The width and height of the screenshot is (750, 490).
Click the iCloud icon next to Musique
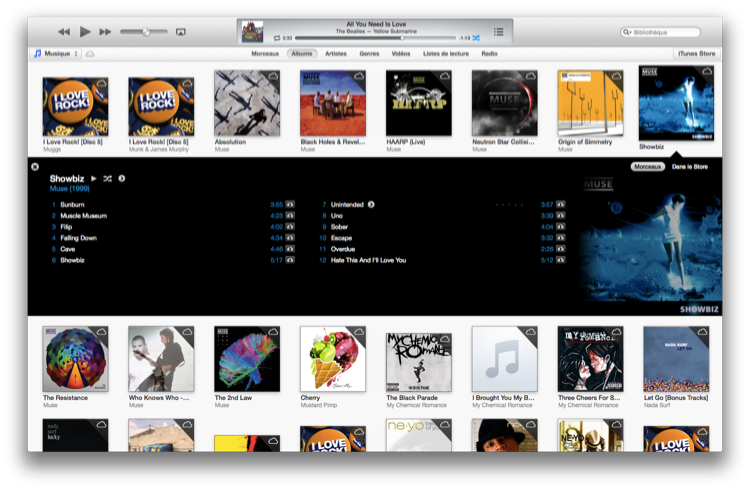(90, 54)
